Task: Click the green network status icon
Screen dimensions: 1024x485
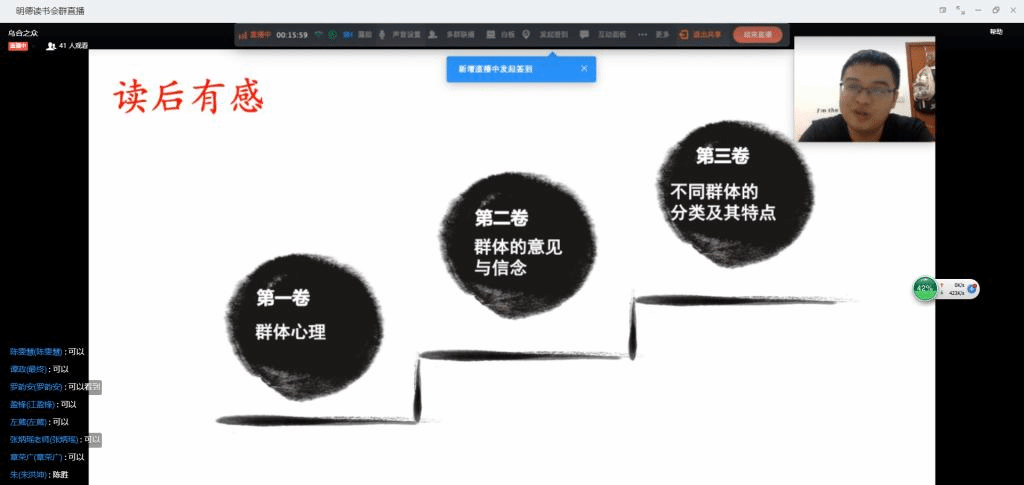Action: pos(319,34)
